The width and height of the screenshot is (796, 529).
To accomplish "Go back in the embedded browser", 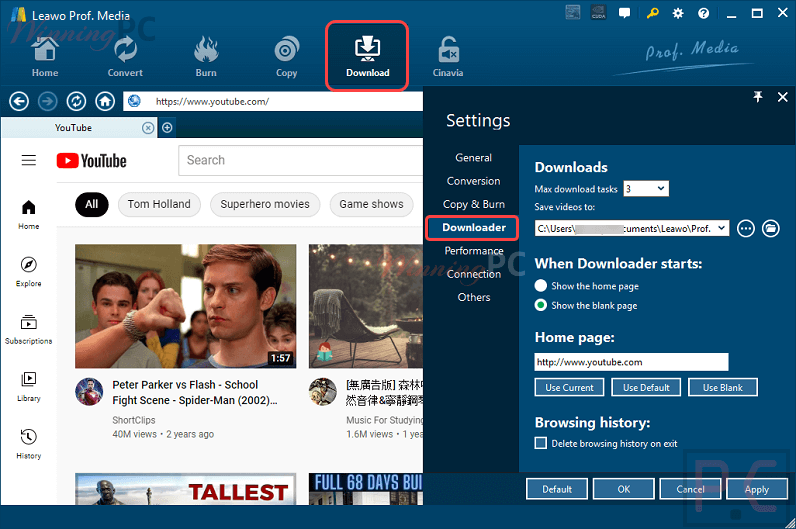I will tap(19, 102).
